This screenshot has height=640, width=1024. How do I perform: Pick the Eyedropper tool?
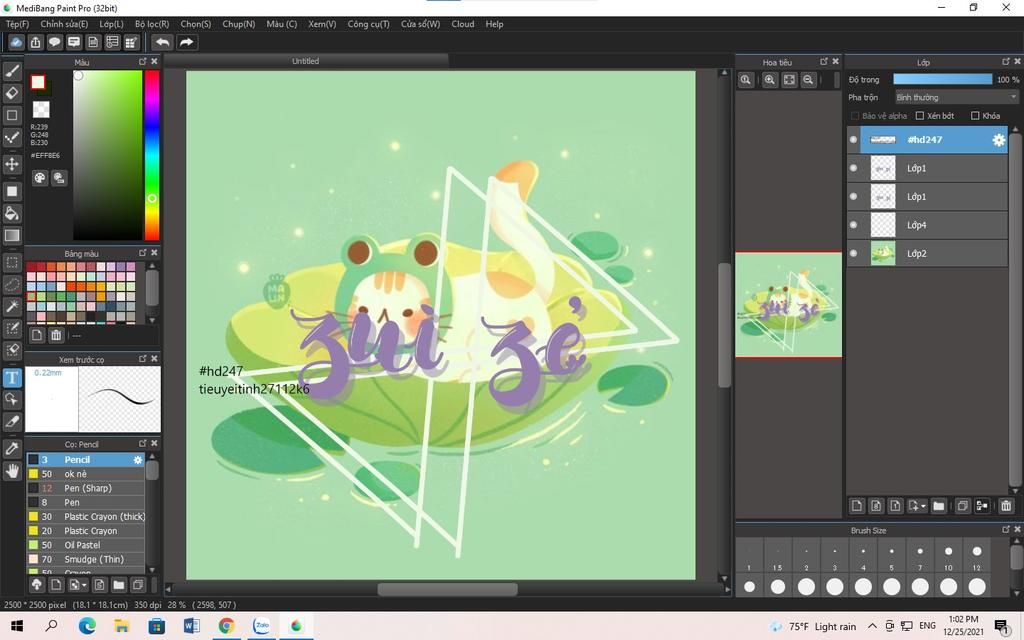12,448
